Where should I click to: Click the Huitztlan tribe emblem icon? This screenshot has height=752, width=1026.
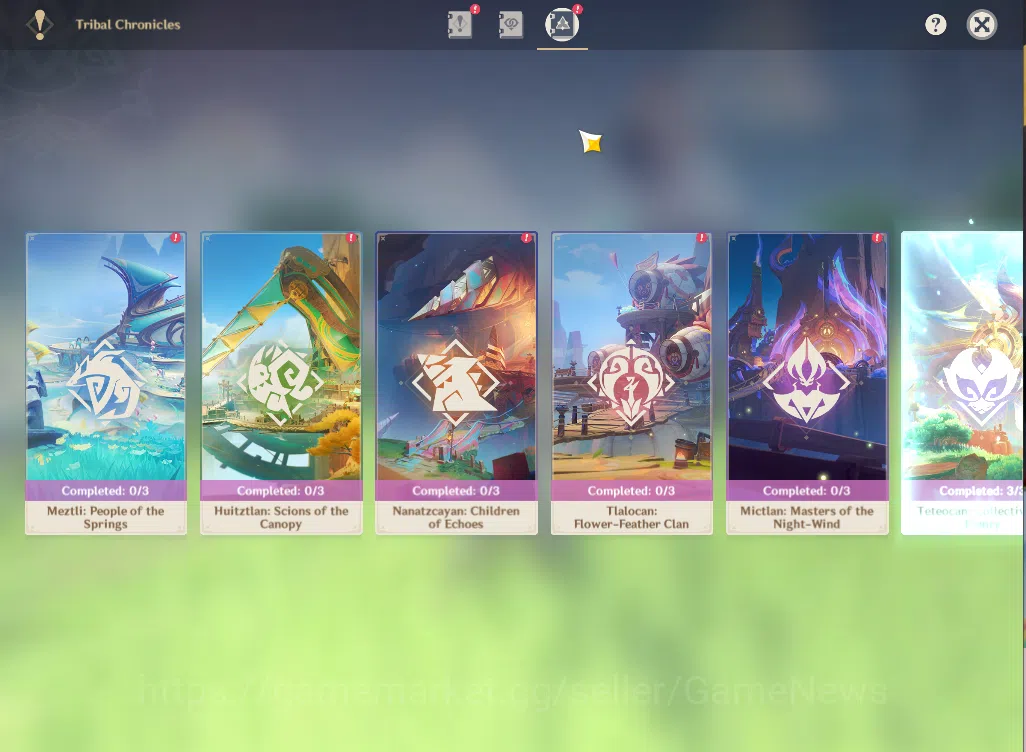click(280, 383)
